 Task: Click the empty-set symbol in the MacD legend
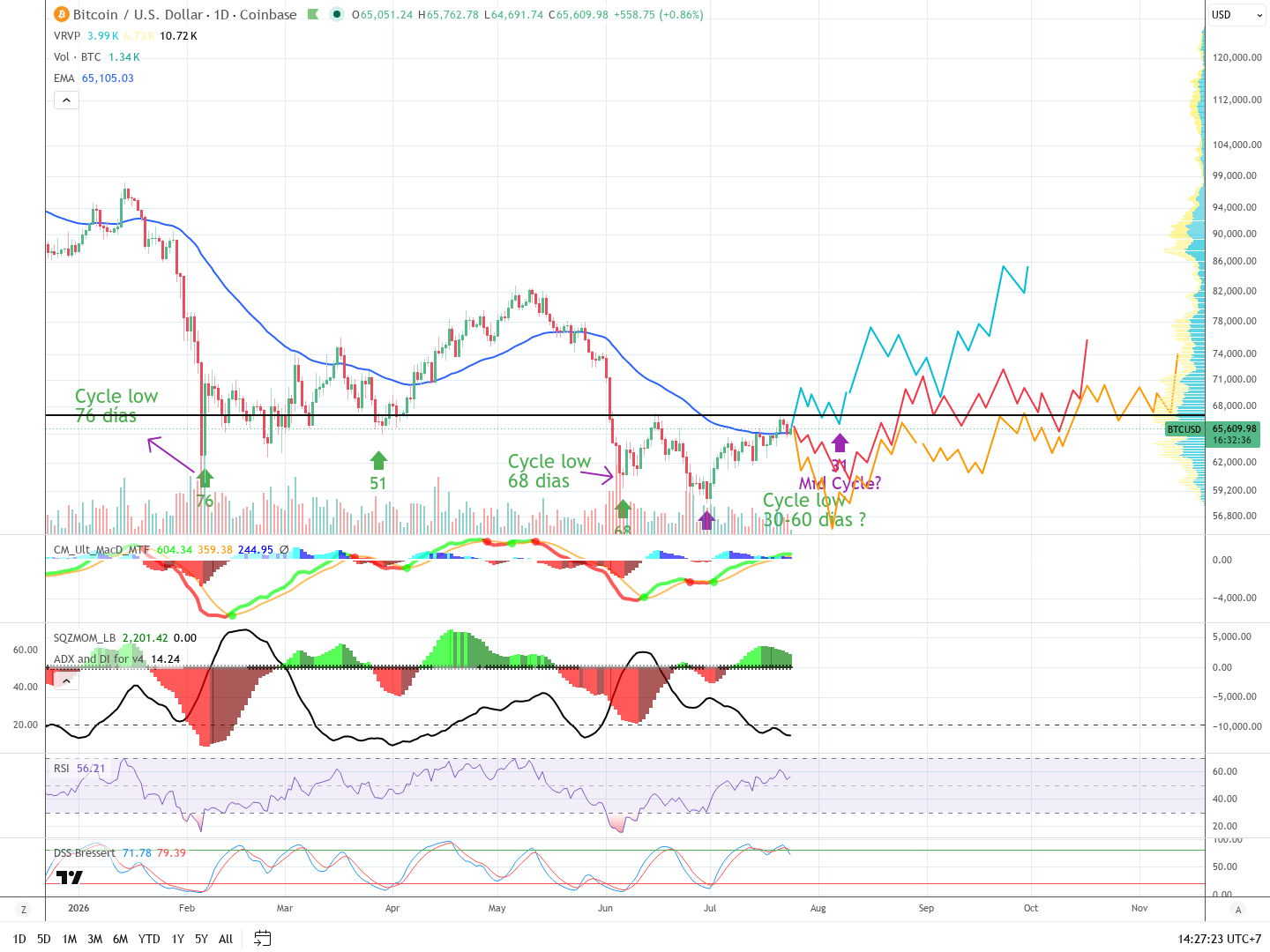click(284, 550)
